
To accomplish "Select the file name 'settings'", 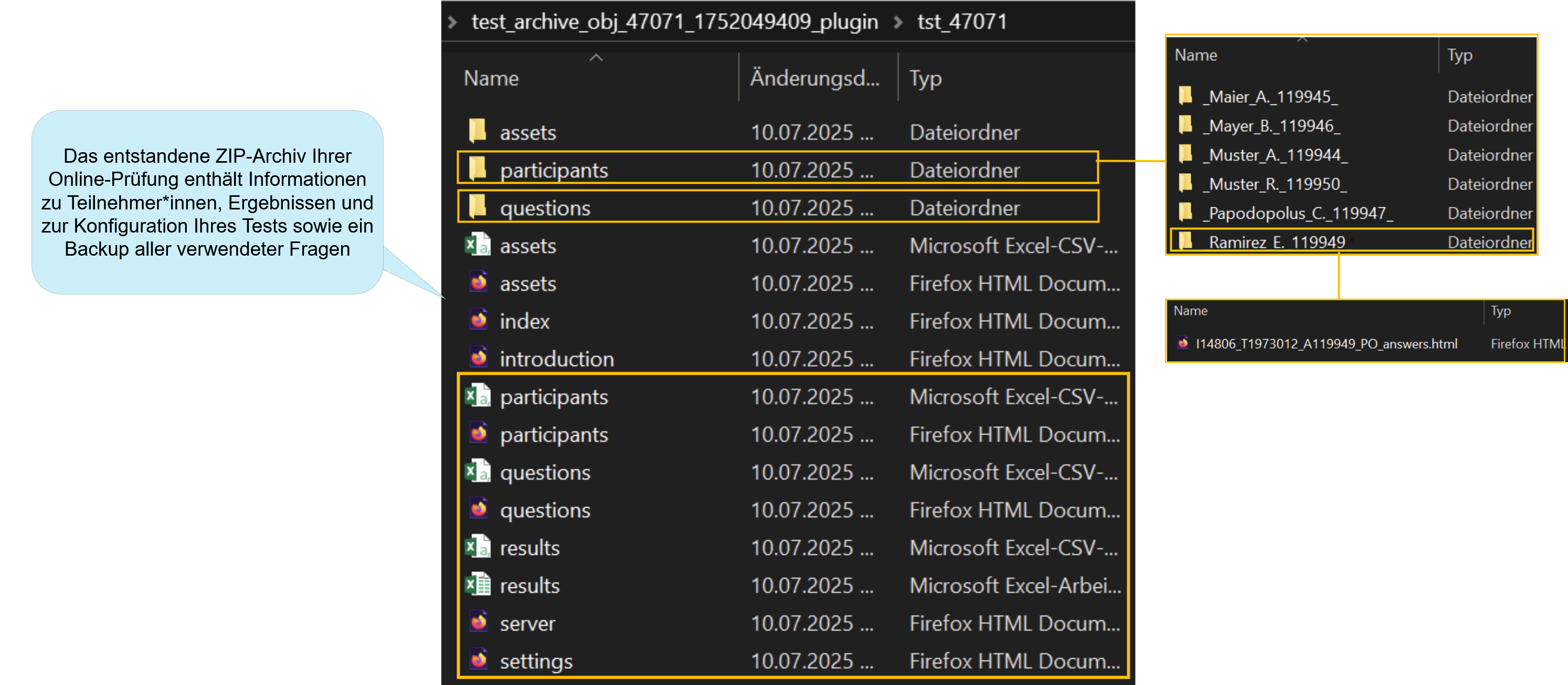I will [536, 661].
